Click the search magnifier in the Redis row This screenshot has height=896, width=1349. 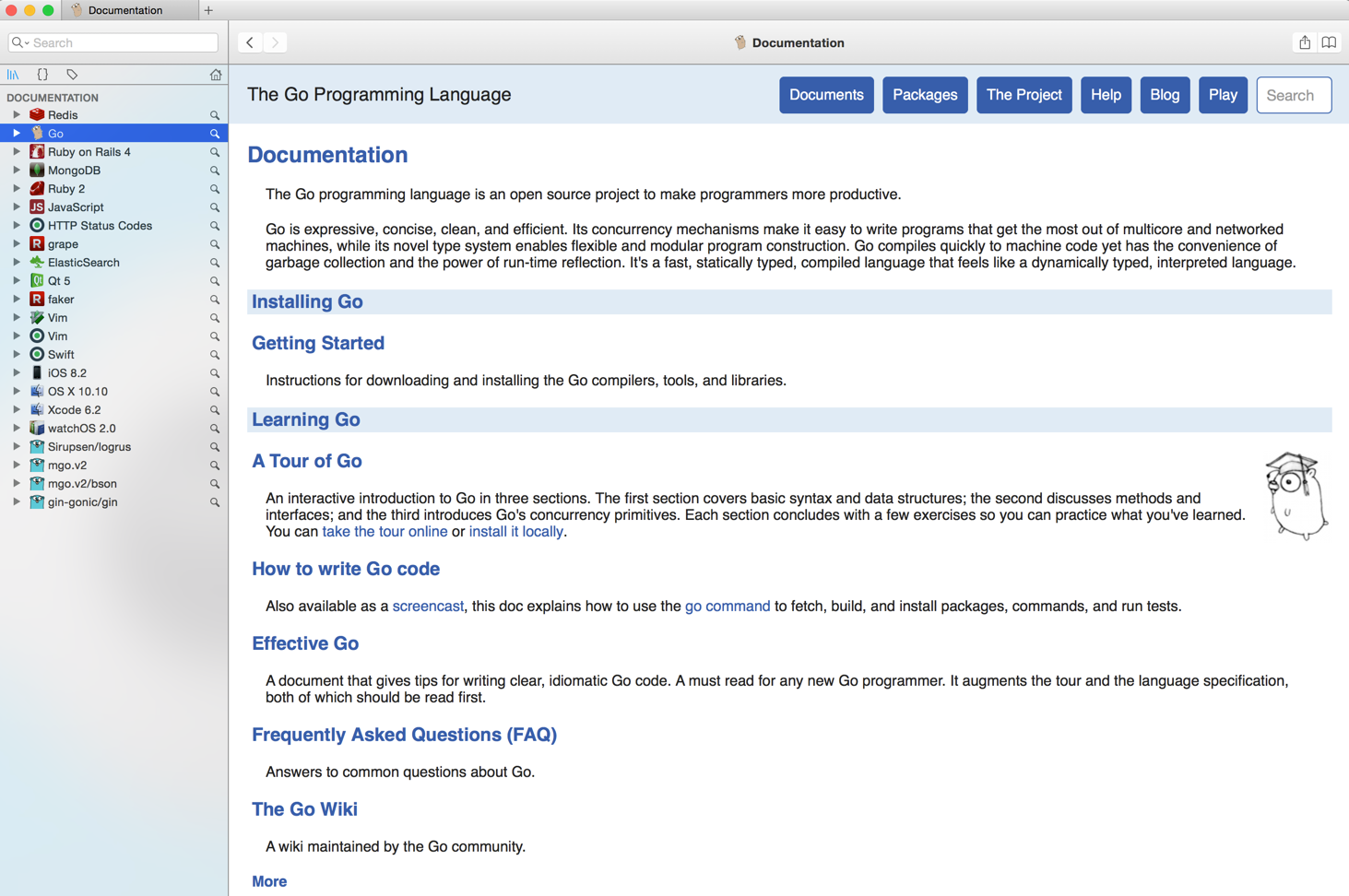215,115
